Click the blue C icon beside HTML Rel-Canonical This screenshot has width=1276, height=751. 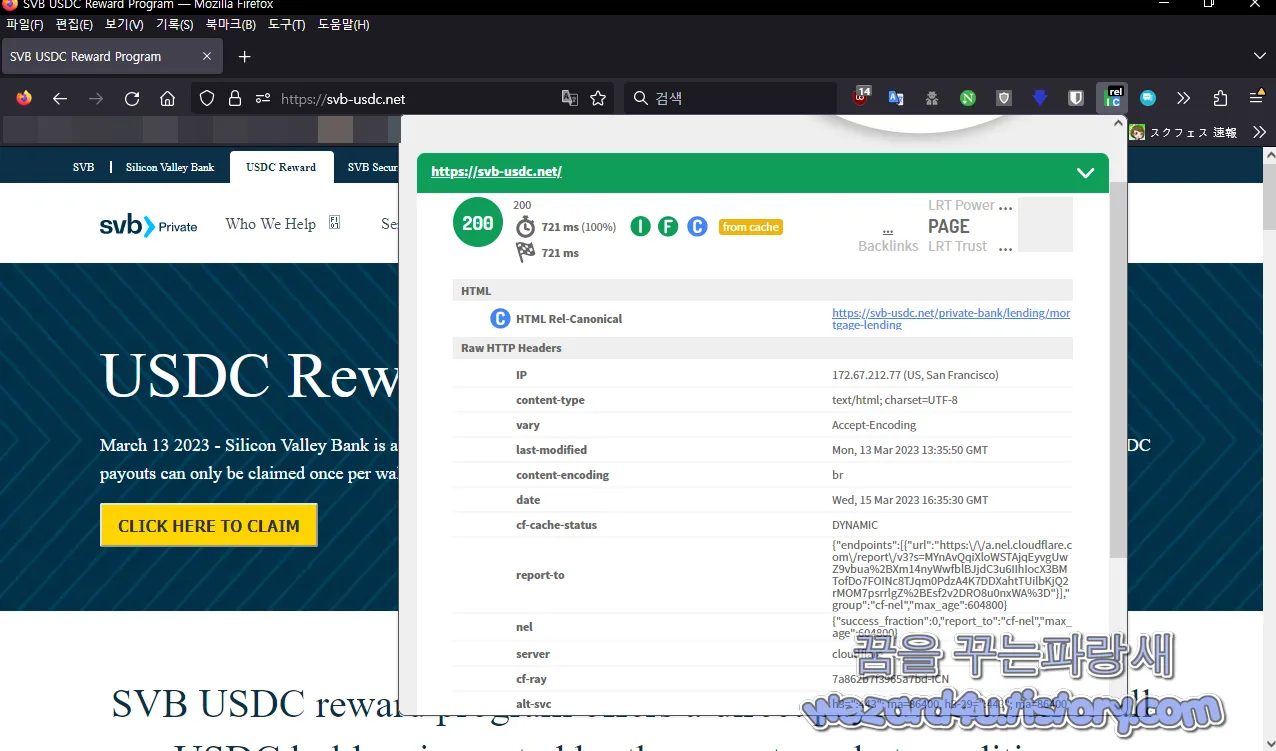[500, 319]
